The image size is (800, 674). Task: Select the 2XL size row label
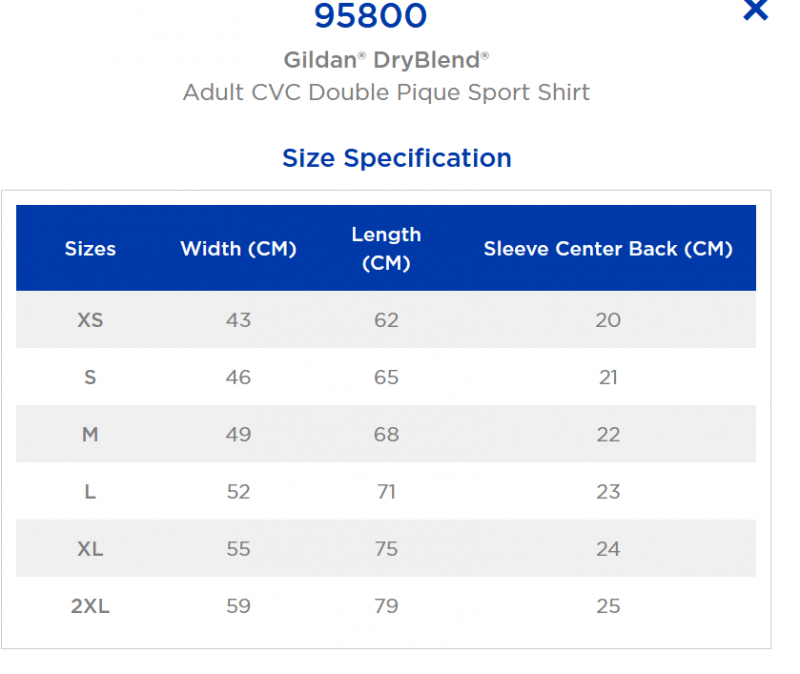pos(90,606)
